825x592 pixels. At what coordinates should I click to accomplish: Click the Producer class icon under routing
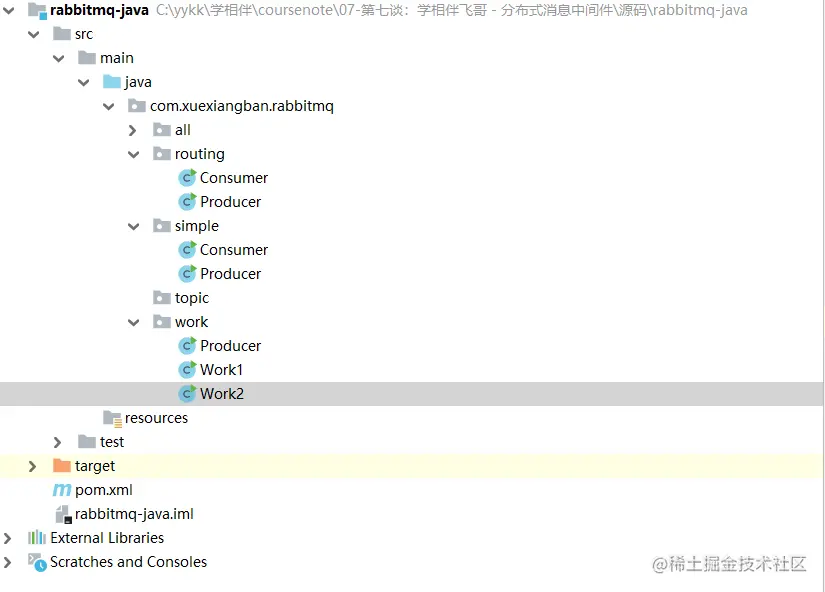tap(187, 202)
